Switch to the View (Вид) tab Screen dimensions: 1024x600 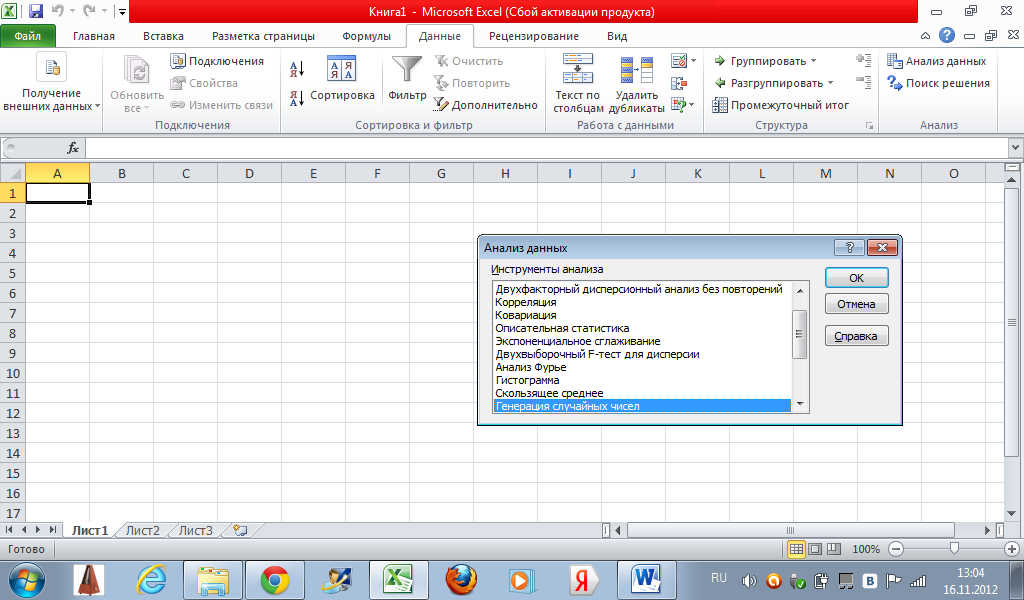pyautogui.click(x=616, y=36)
